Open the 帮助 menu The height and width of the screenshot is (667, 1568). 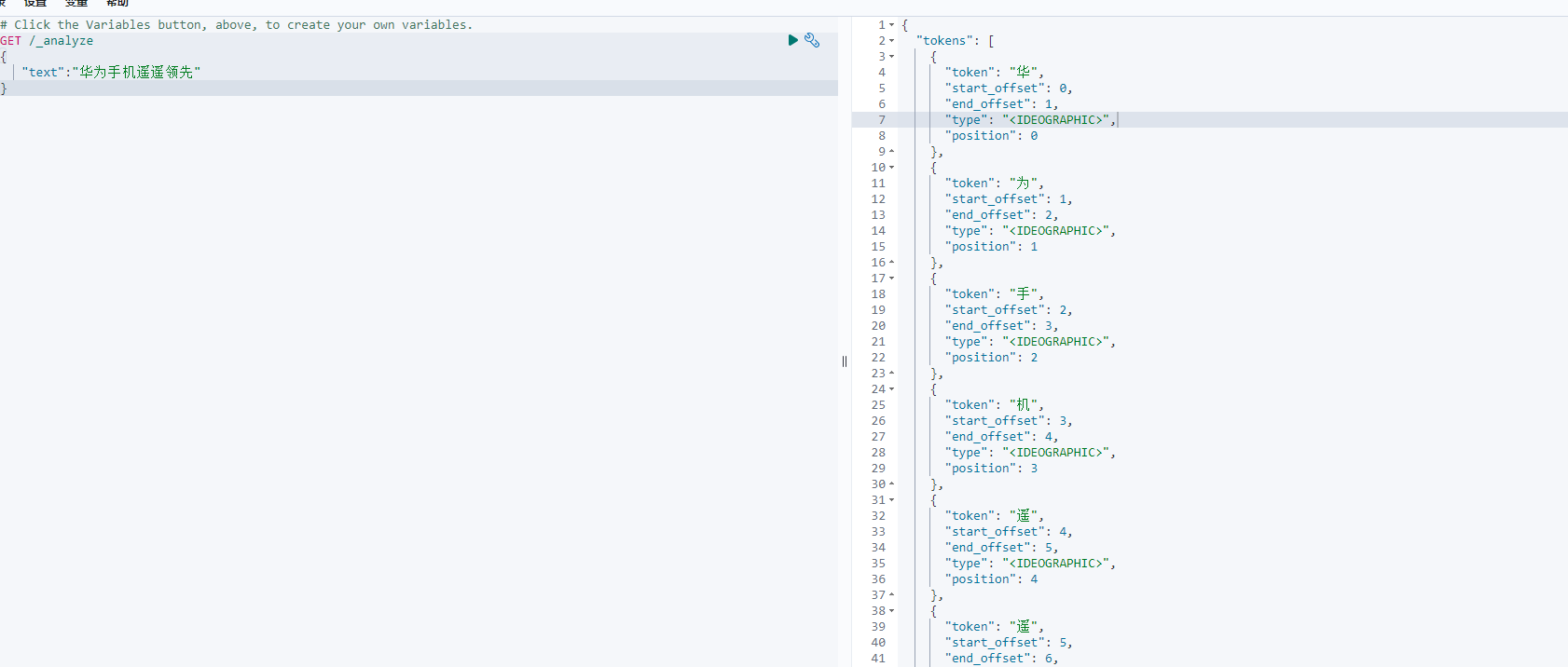point(117,3)
